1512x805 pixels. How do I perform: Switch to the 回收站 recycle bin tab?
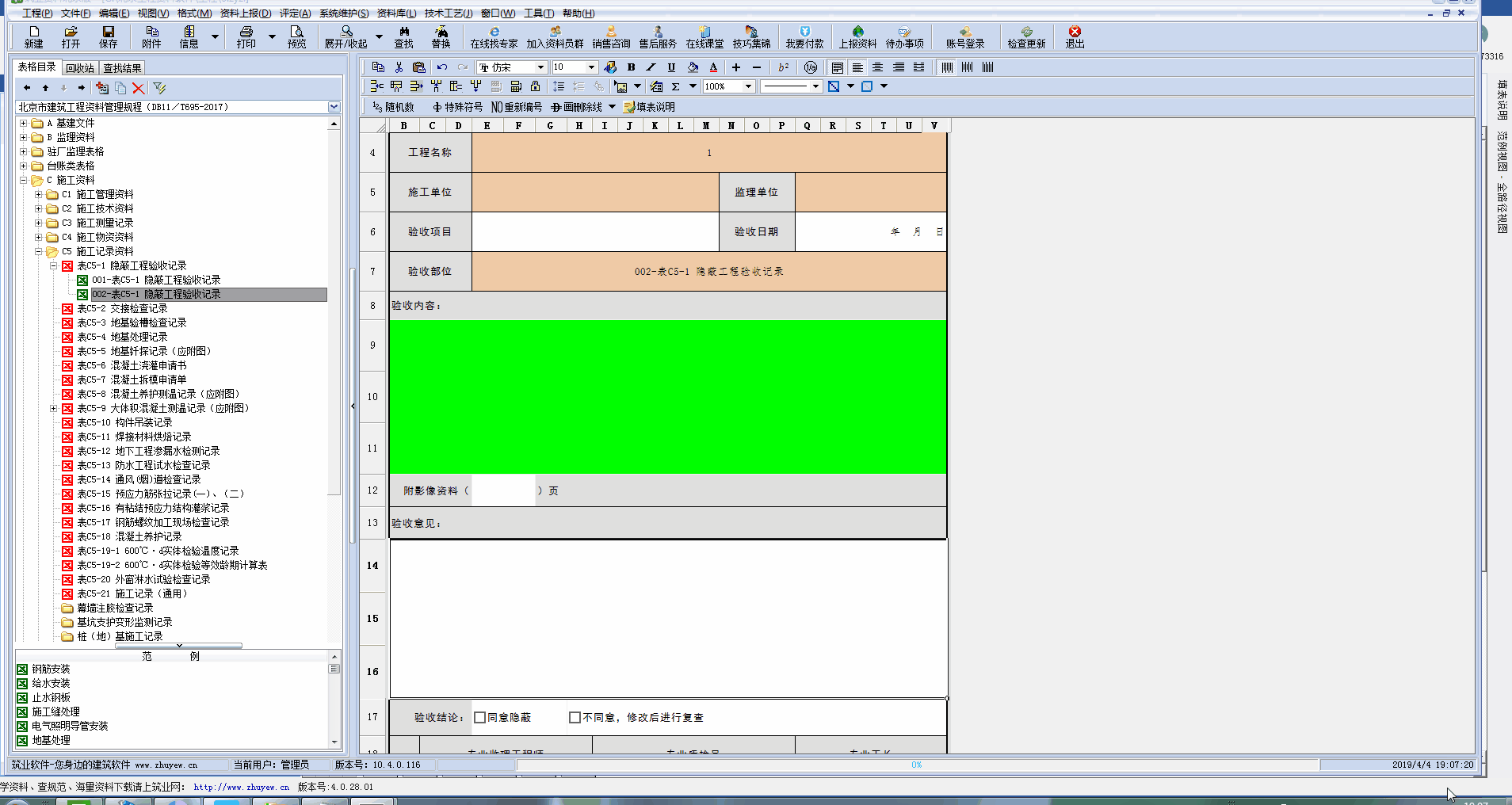click(x=79, y=67)
